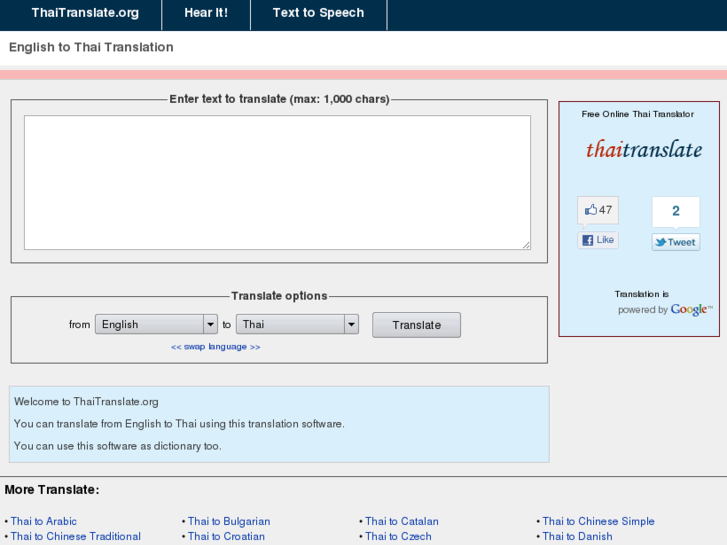Open the English source language dropdown

point(156,324)
